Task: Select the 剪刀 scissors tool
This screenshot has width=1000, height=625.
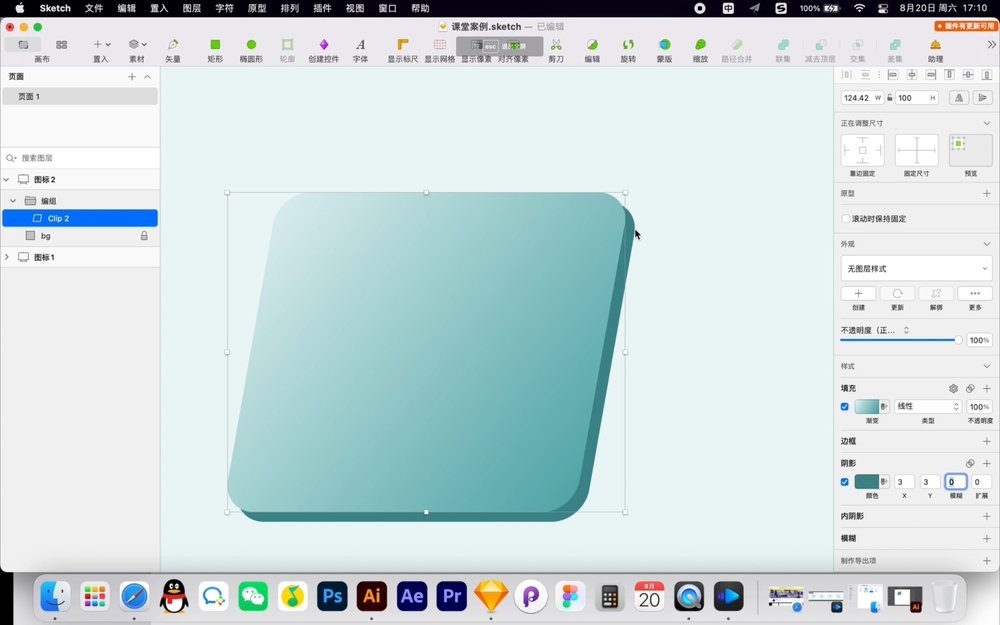Action: click(556, 45)
